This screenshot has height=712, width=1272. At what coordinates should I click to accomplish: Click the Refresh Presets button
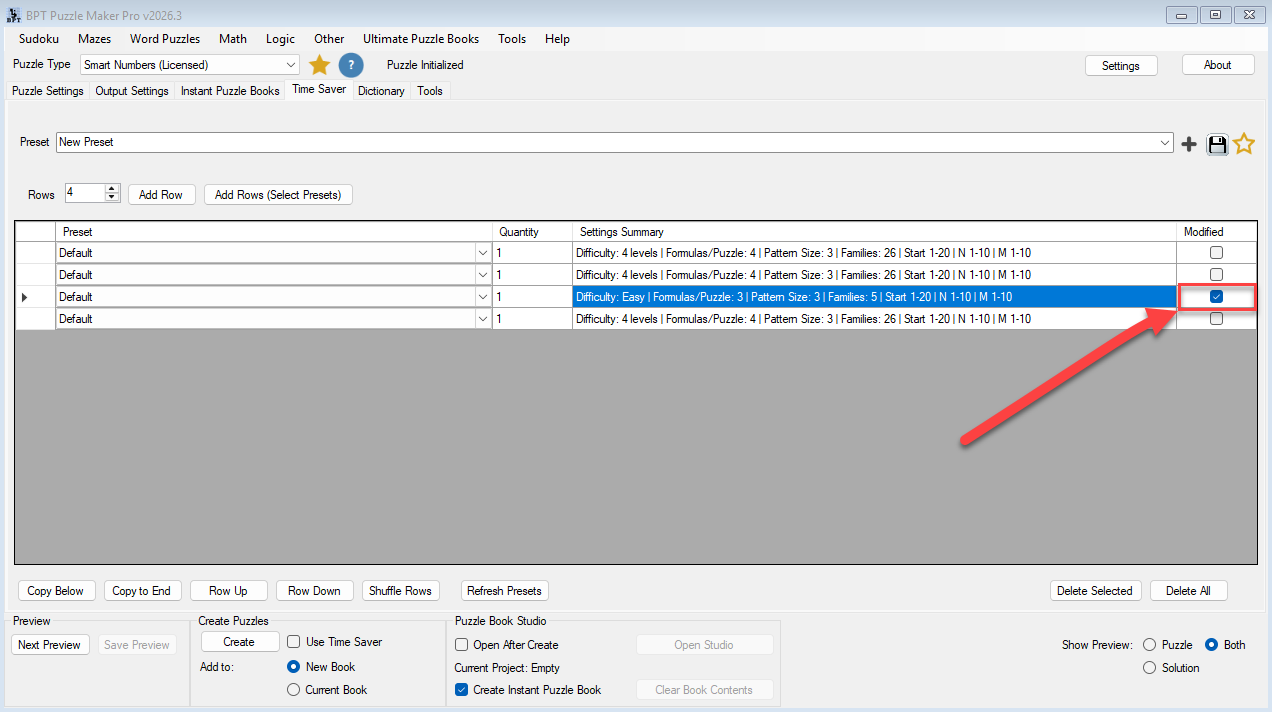click(x=505, y=591)
